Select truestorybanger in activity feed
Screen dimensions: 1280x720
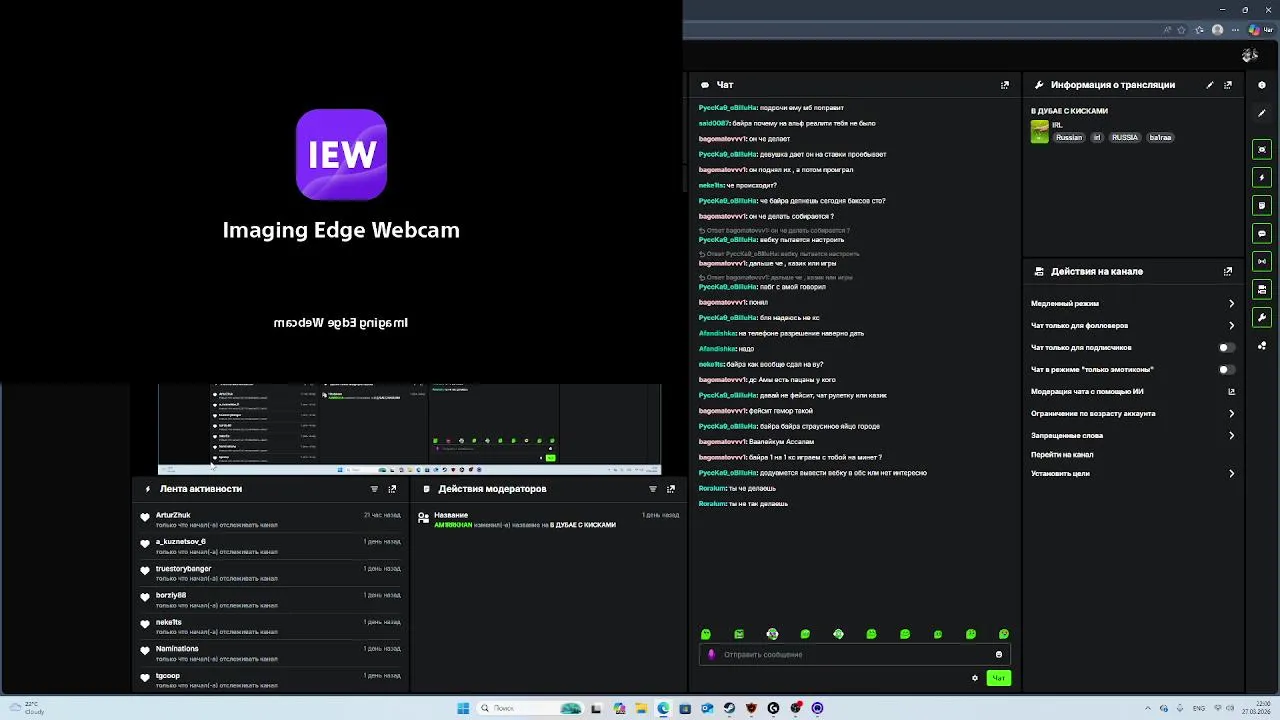[x=184, y=569]
